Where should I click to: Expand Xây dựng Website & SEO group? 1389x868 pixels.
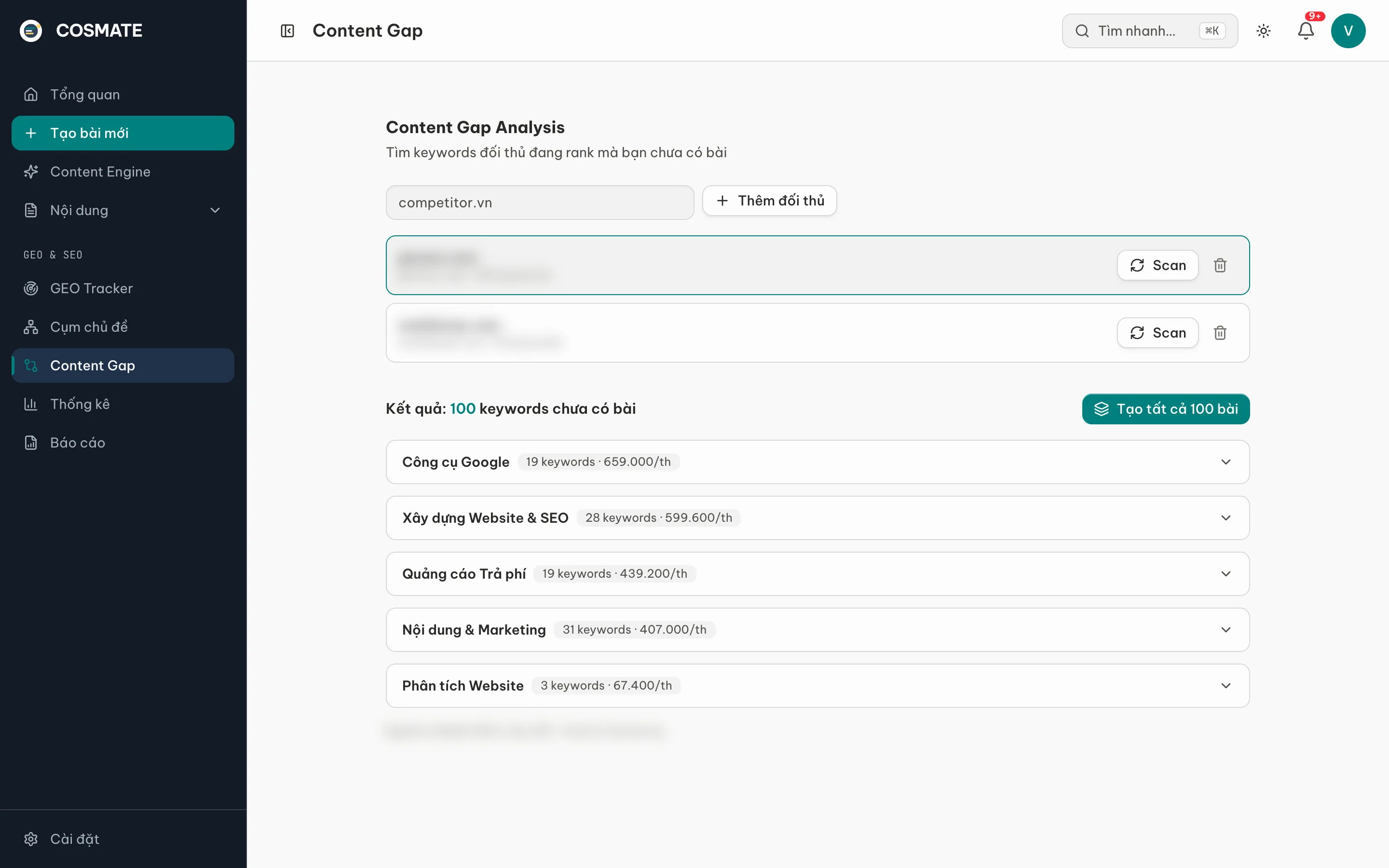[817, 518]
